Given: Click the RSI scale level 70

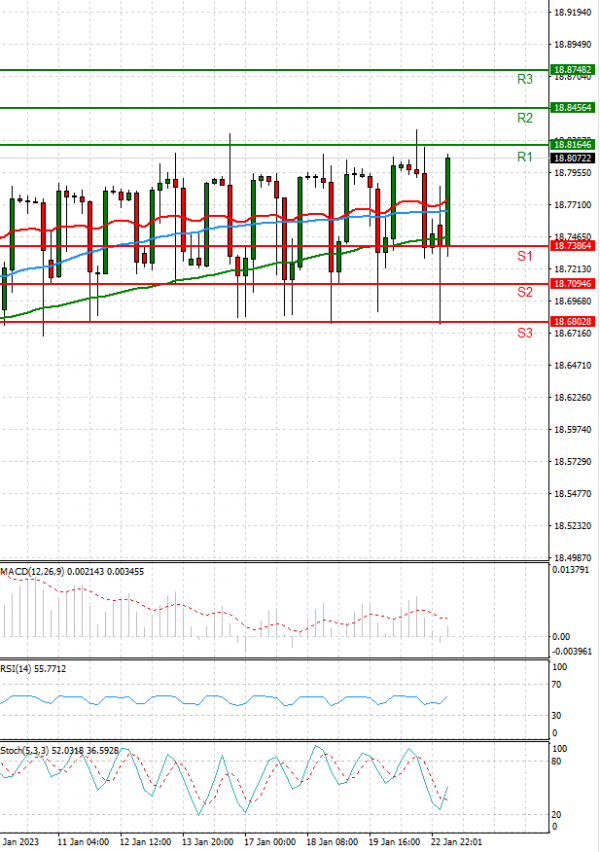Looking at the screenshot, I should click(x=556, y=685).
